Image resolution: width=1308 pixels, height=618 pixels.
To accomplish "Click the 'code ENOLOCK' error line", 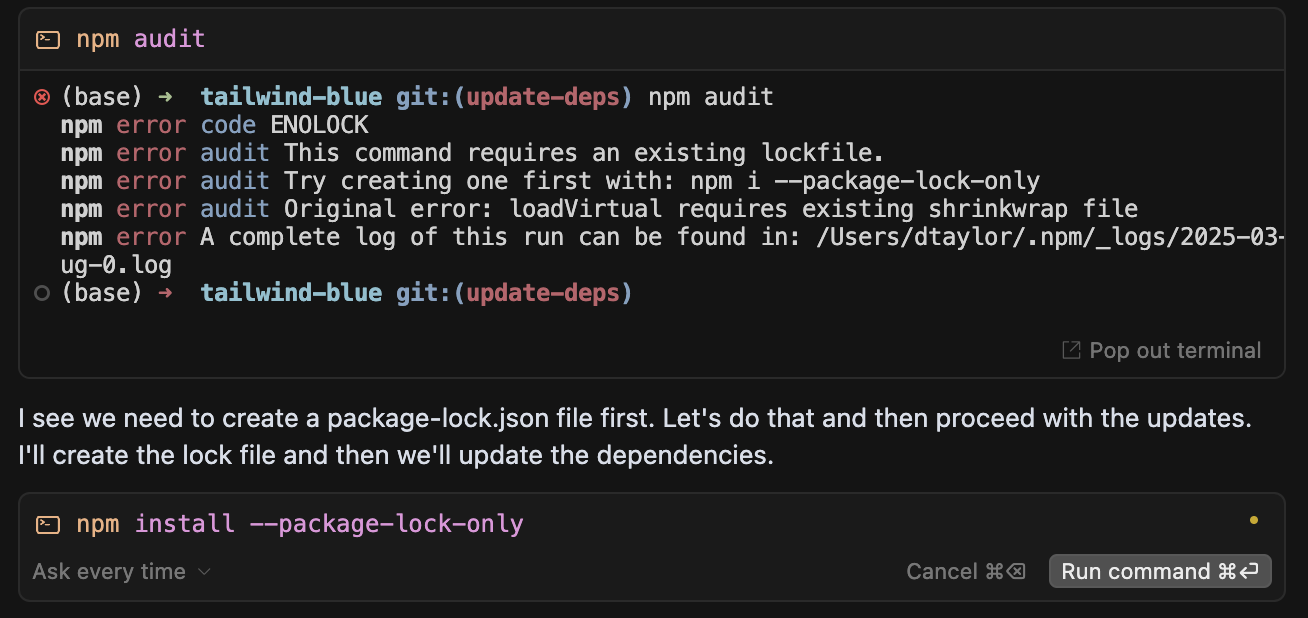I will pos(215,125).
